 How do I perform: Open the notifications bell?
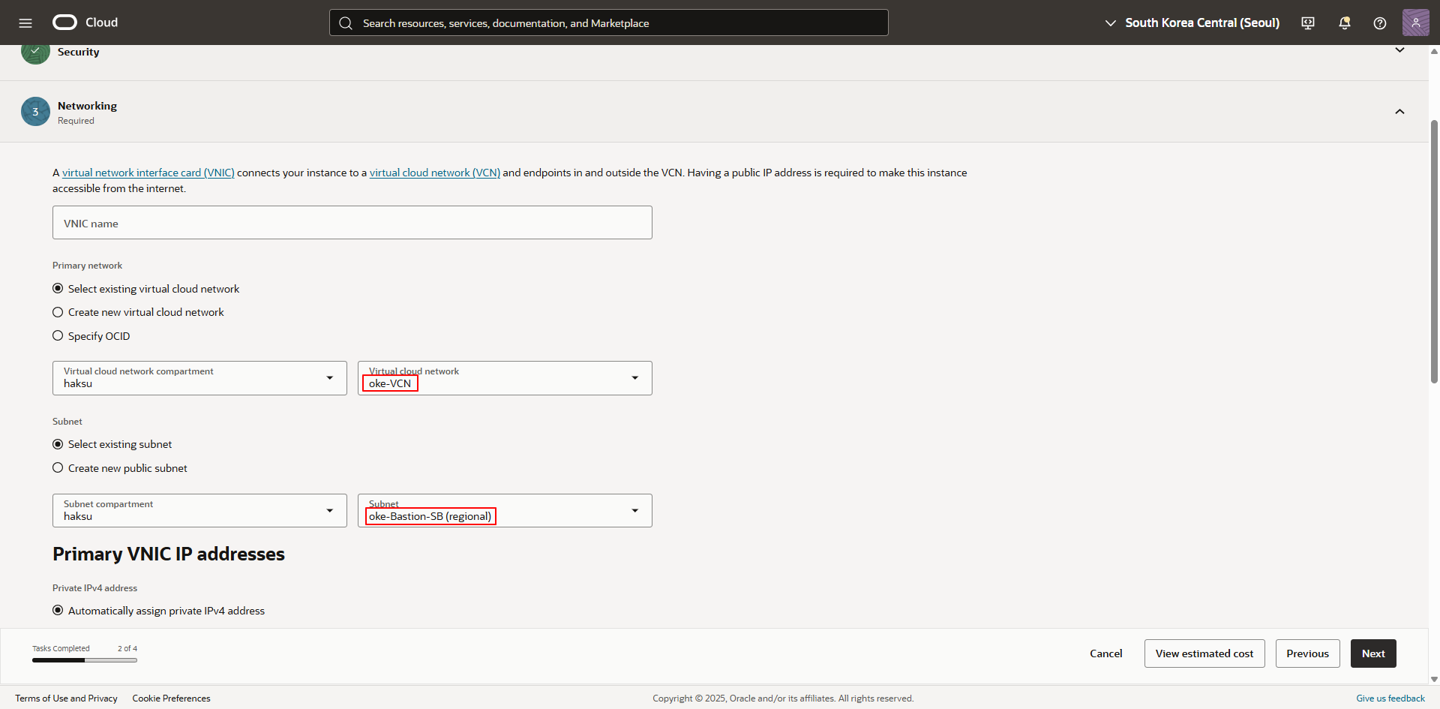1344,23
